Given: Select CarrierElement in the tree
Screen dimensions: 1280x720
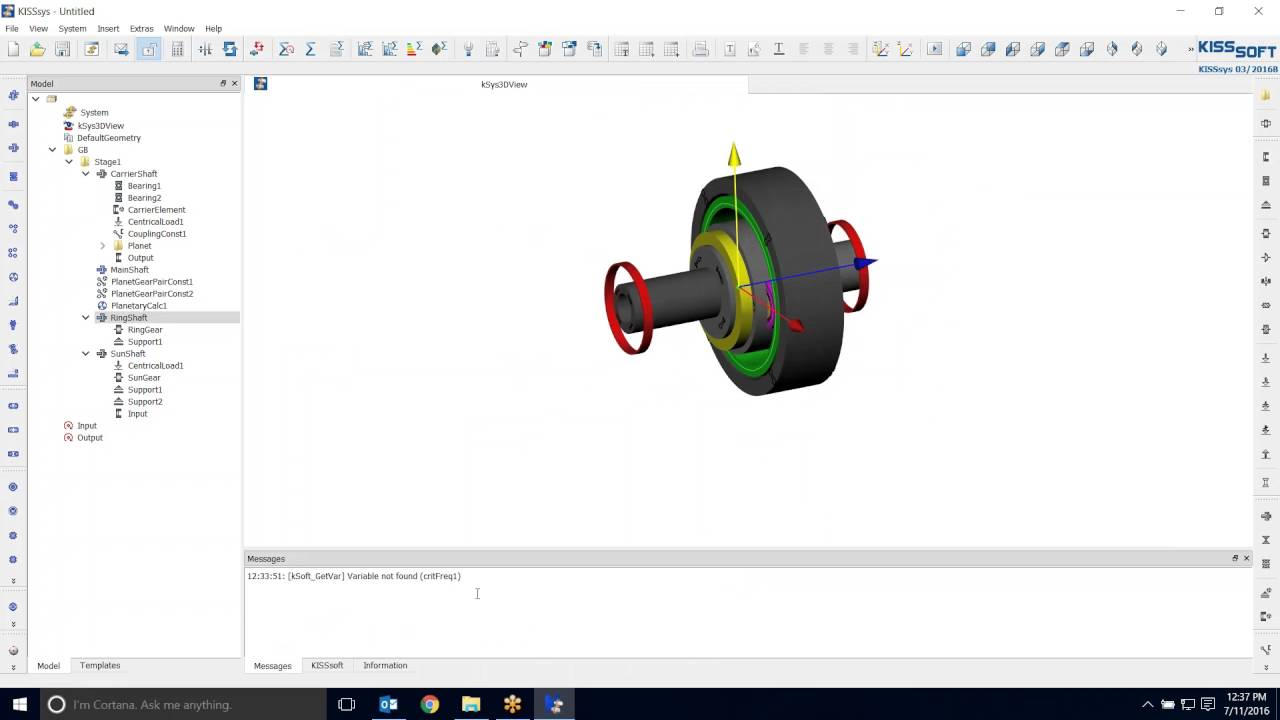Looking at the screenshot, I should tap(156, 210).
